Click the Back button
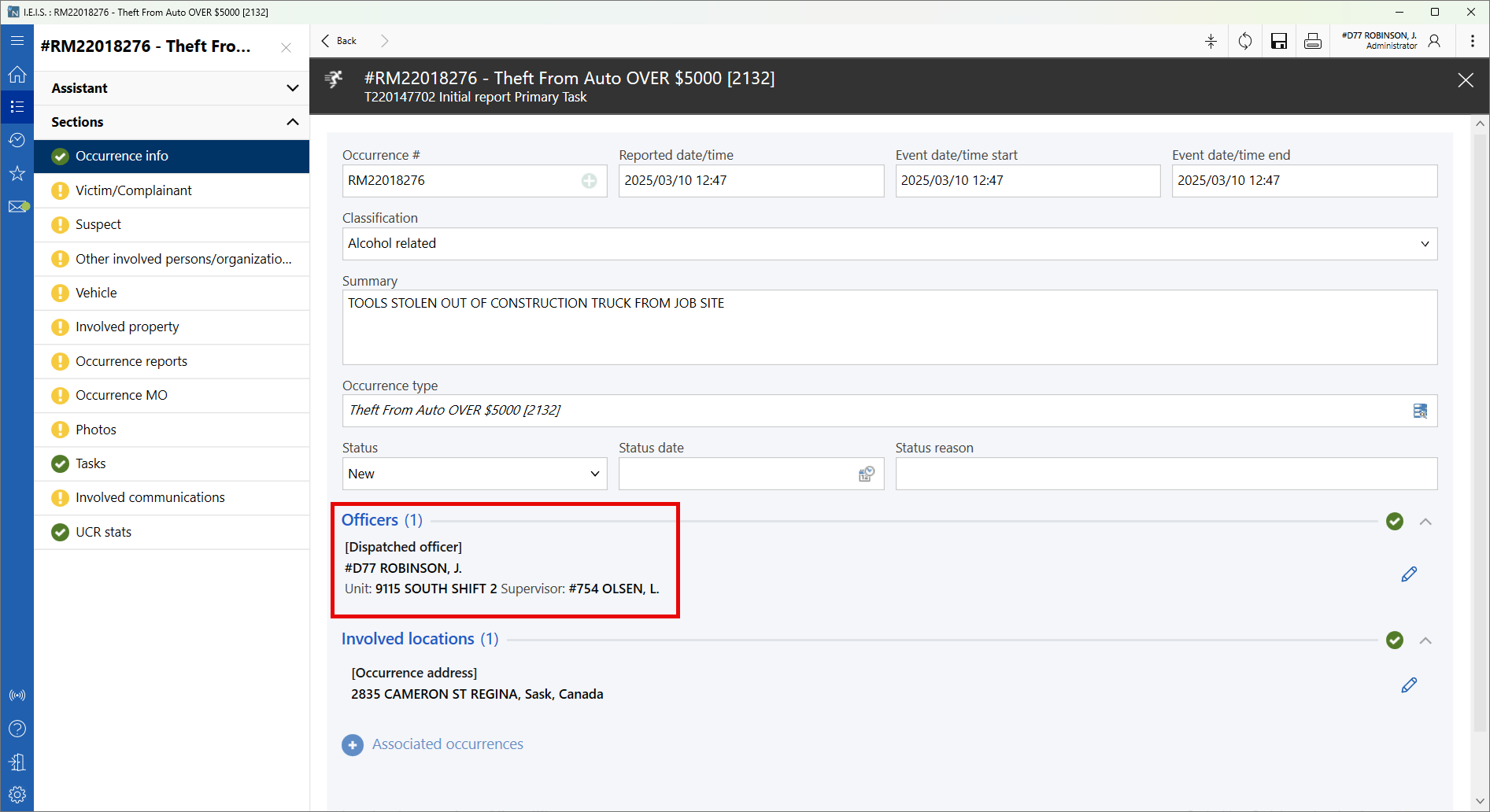This screenshot has width=1490, height=812. pyautogui.click(x=339, y=41)
